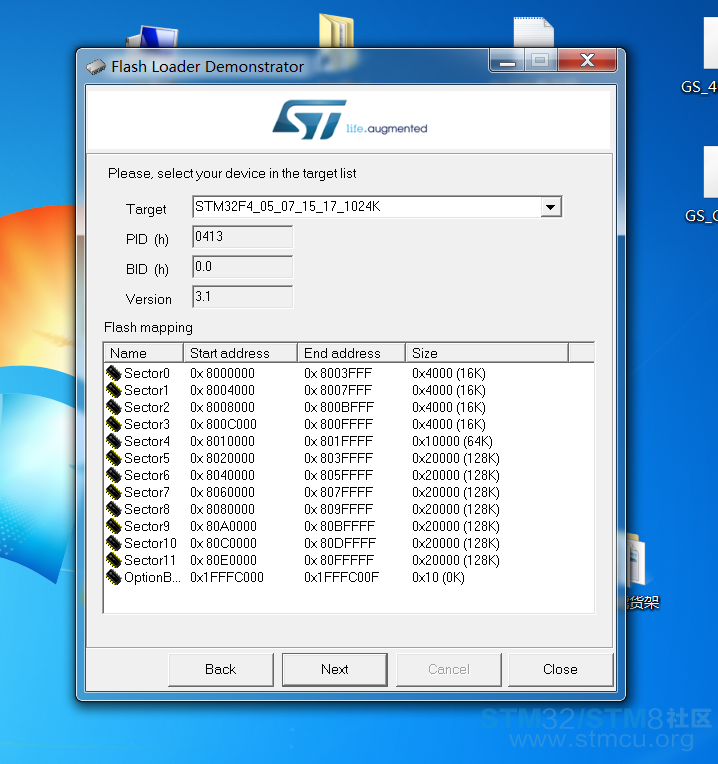Click the Sector1 chip icon

[113, 391]
